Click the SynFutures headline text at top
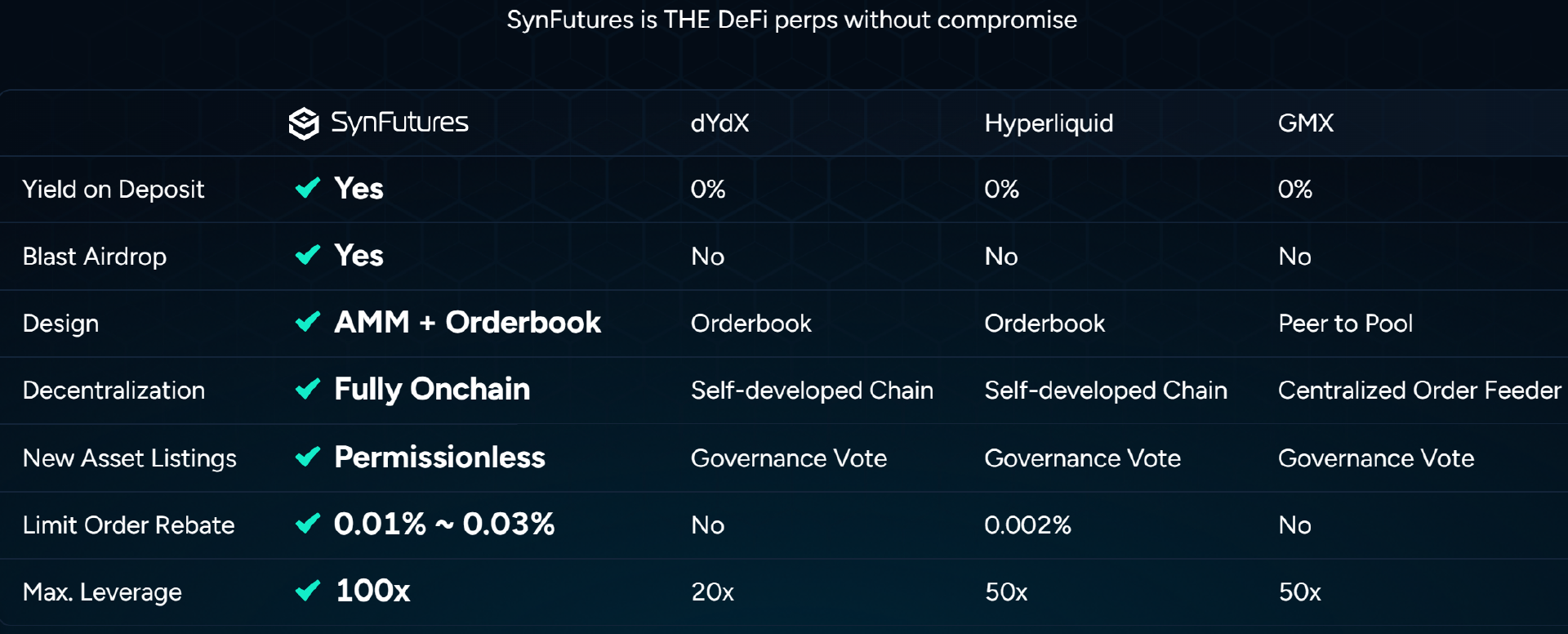This screenshot has width=1568, height=634. point(791,20)
